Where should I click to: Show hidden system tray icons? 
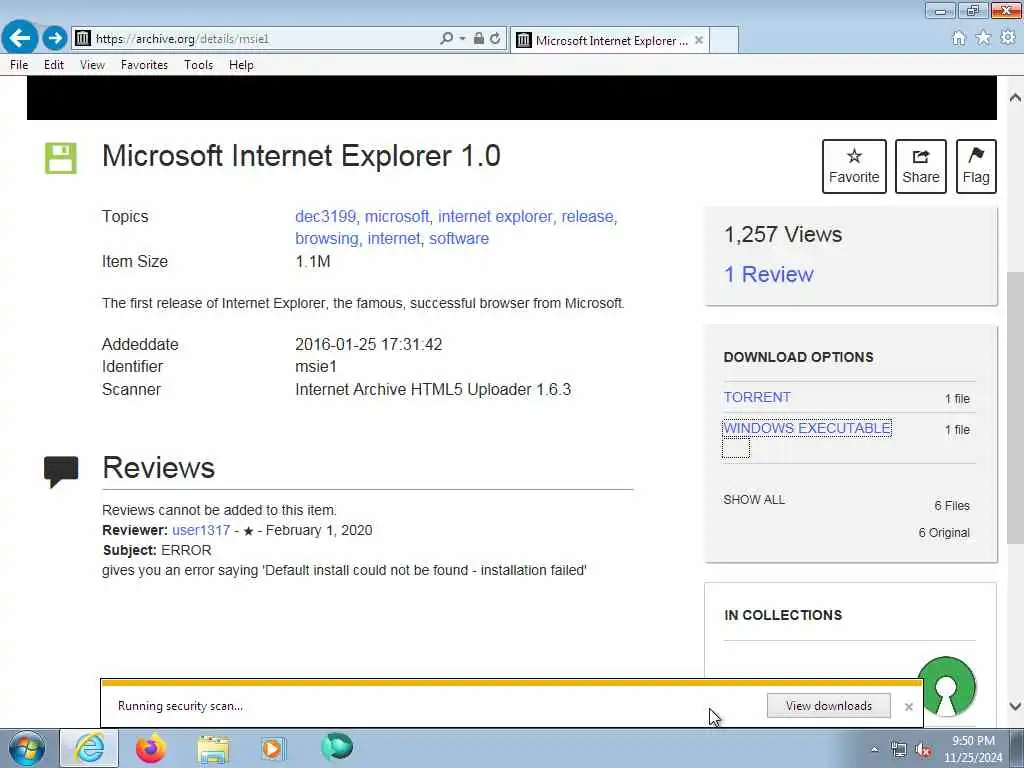click(x=874, y=750)
